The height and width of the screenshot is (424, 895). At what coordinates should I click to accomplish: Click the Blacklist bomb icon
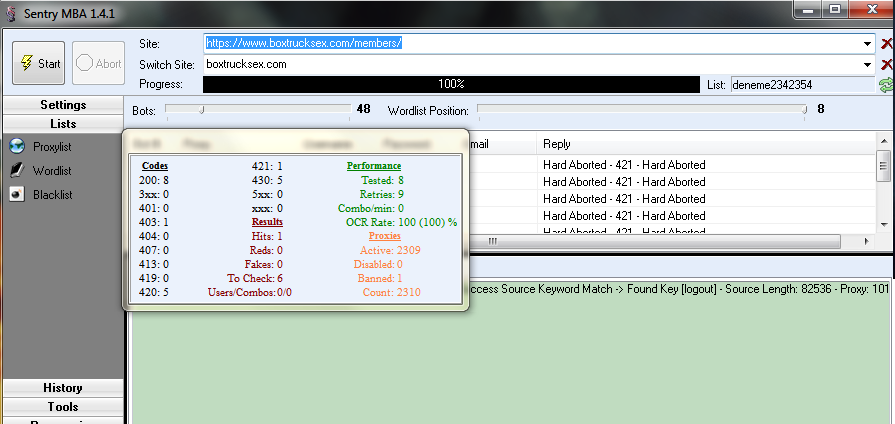17,194
